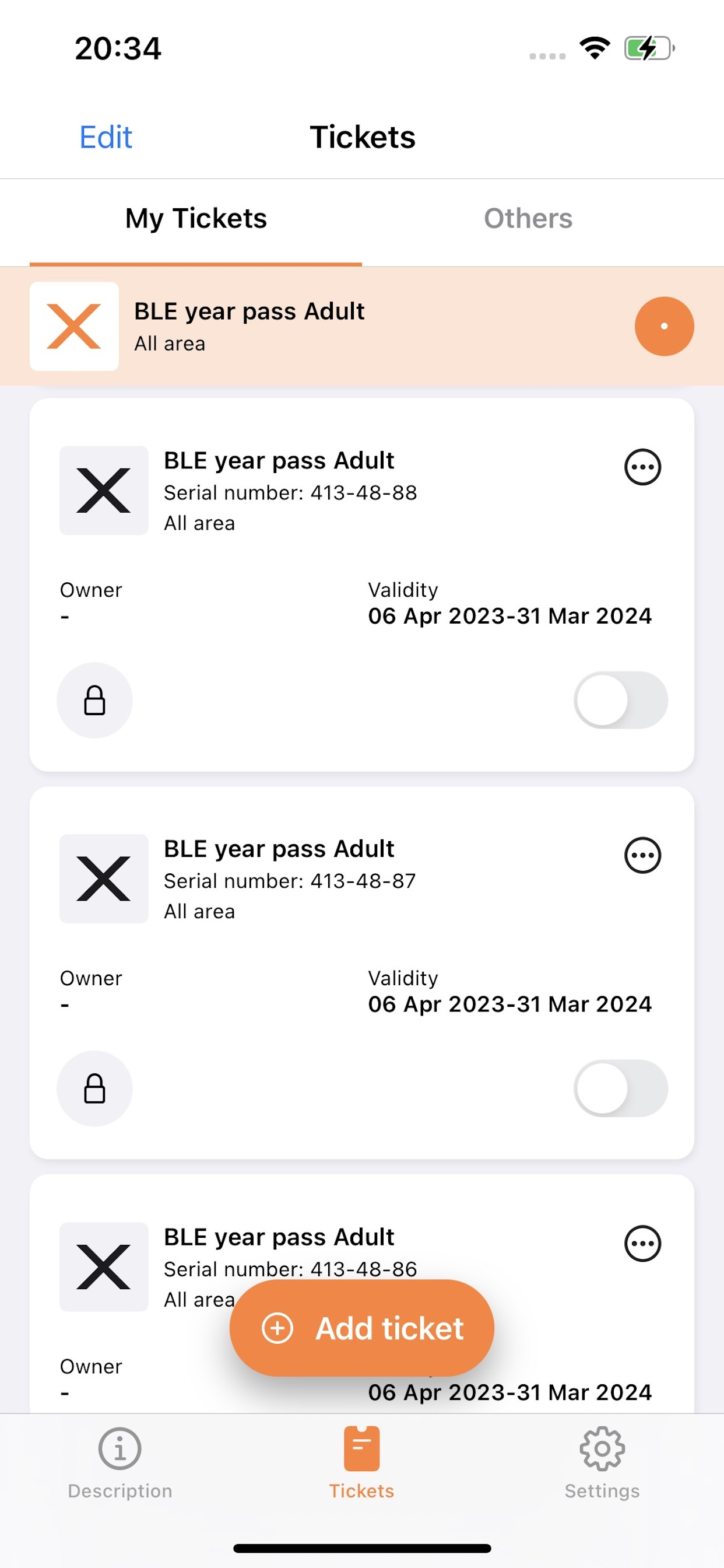Tap Edit in the top bar
The height and width of the screenshot is (1568, 724).
(106, 137)
